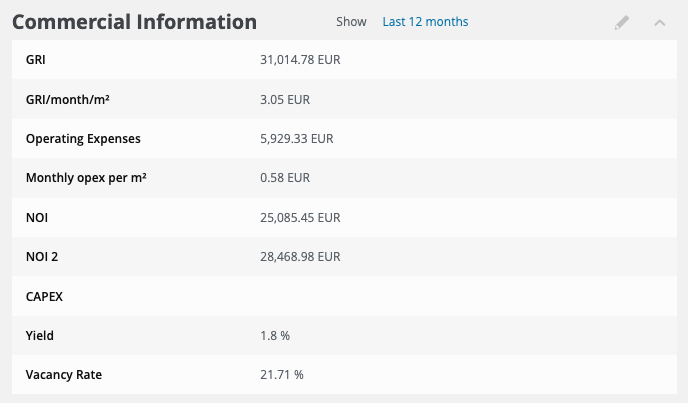Click the Commercial Information heading
This screenshot has height=403, width=688.
pyautogui.click(x=134, y=22)
